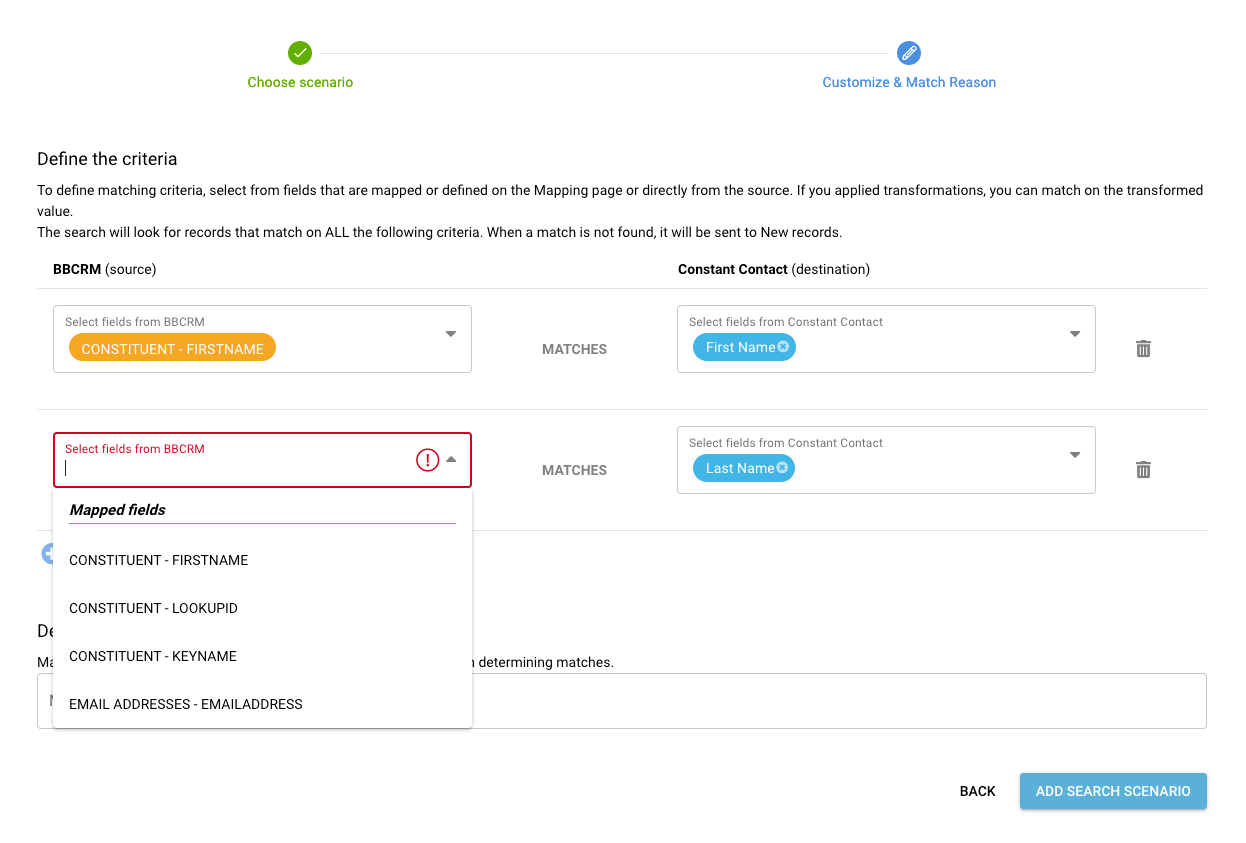Click the Select fields from BBCRM search input

pos(200,468)
